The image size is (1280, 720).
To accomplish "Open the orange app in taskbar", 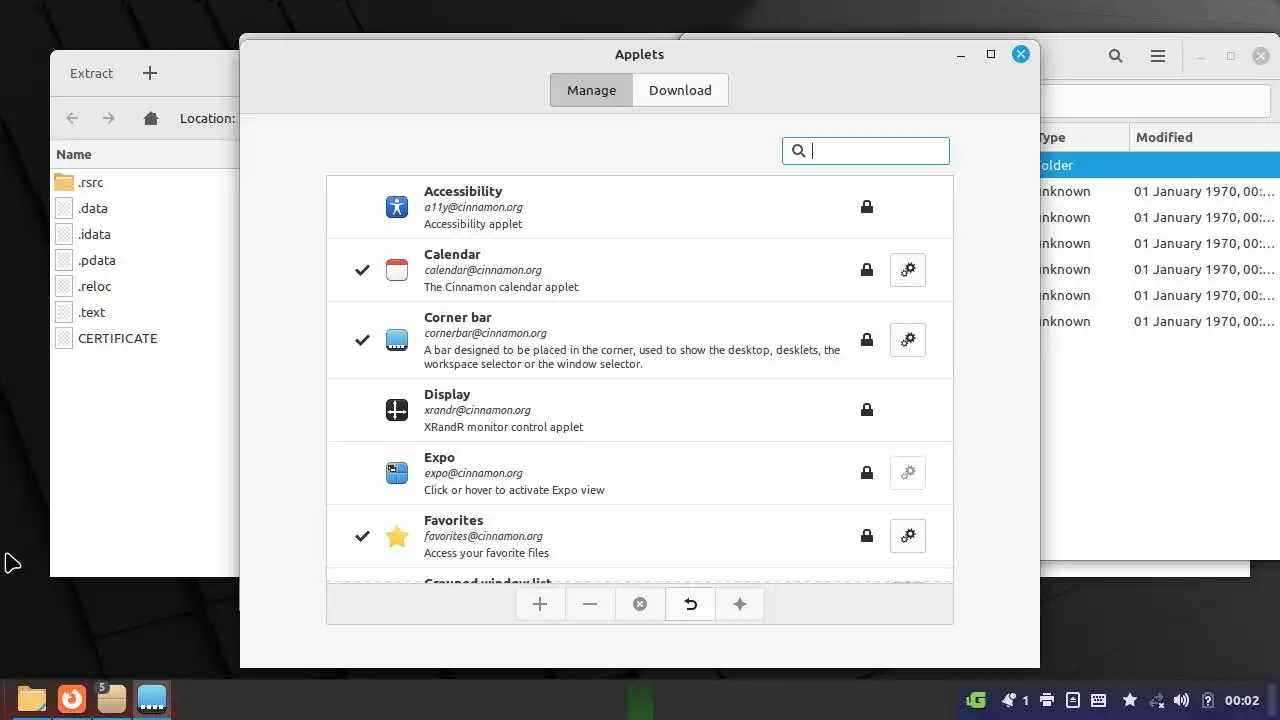I will (72, 699).
